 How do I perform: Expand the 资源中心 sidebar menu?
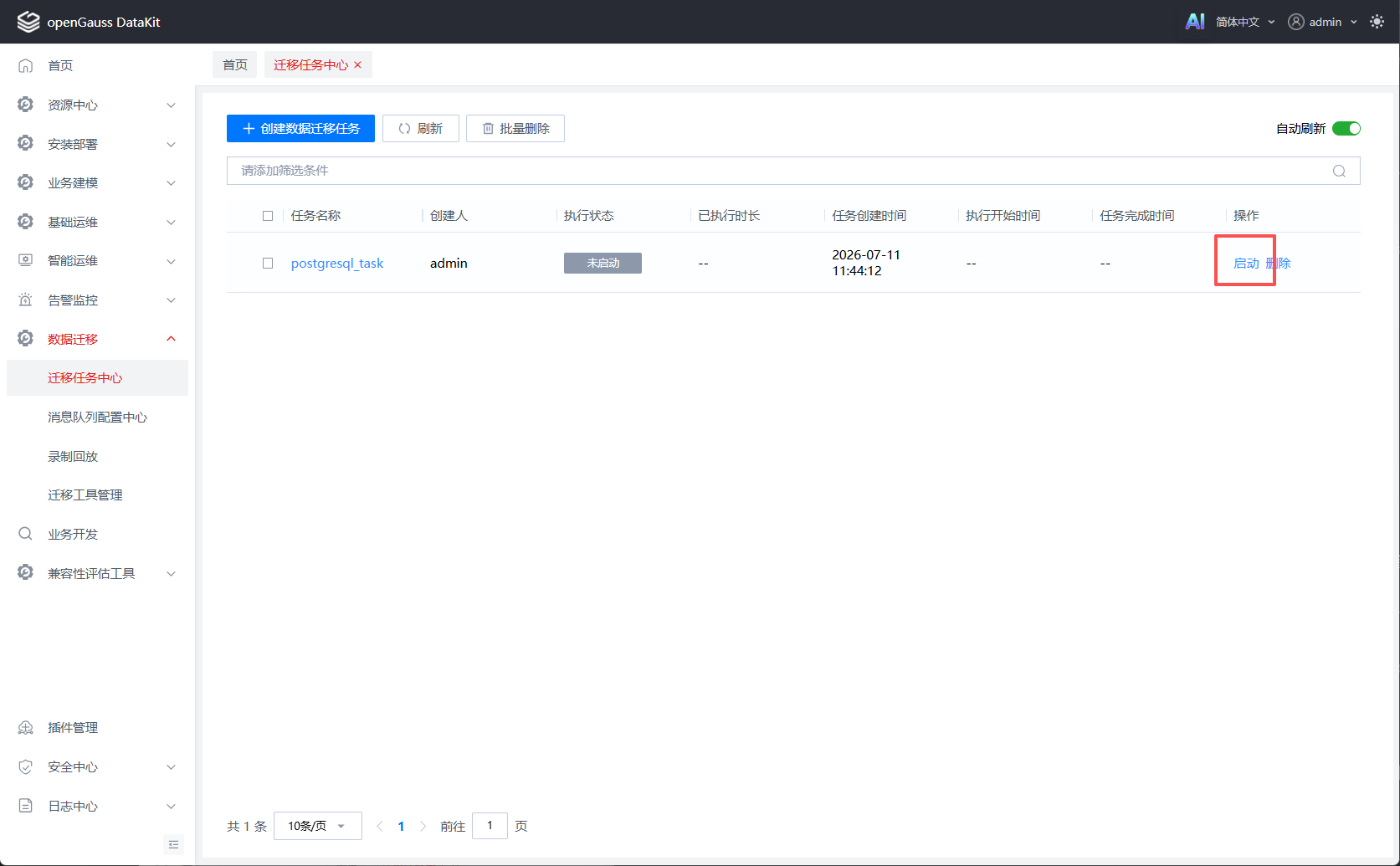pos(97,105)
